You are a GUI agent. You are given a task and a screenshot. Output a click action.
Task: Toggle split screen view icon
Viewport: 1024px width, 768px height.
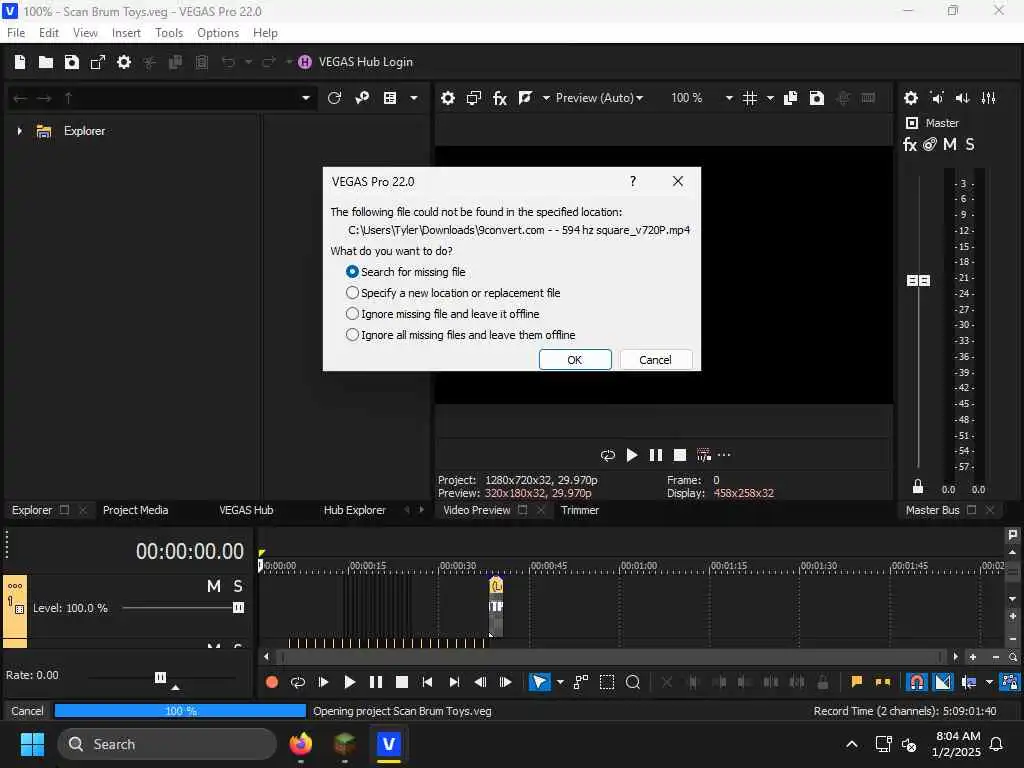pos(526,98)
